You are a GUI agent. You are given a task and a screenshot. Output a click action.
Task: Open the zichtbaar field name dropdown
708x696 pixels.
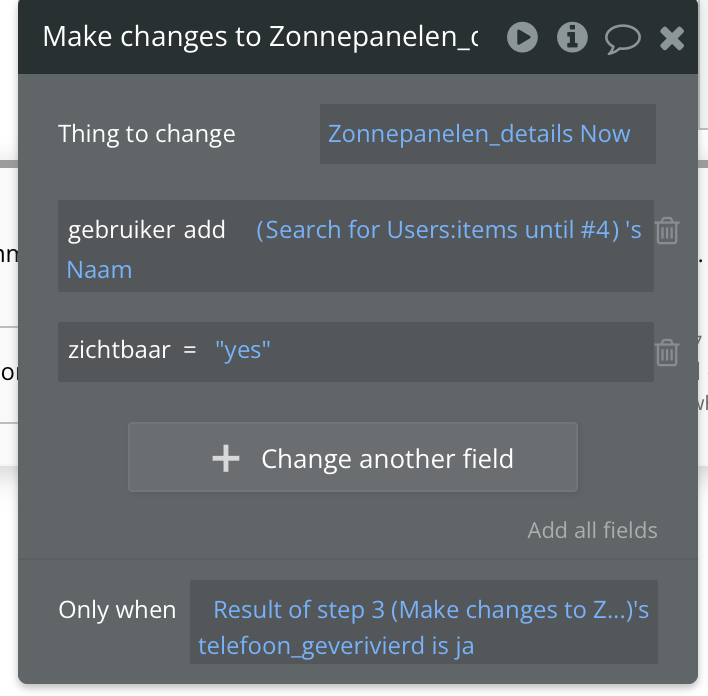tap(119, 351)
